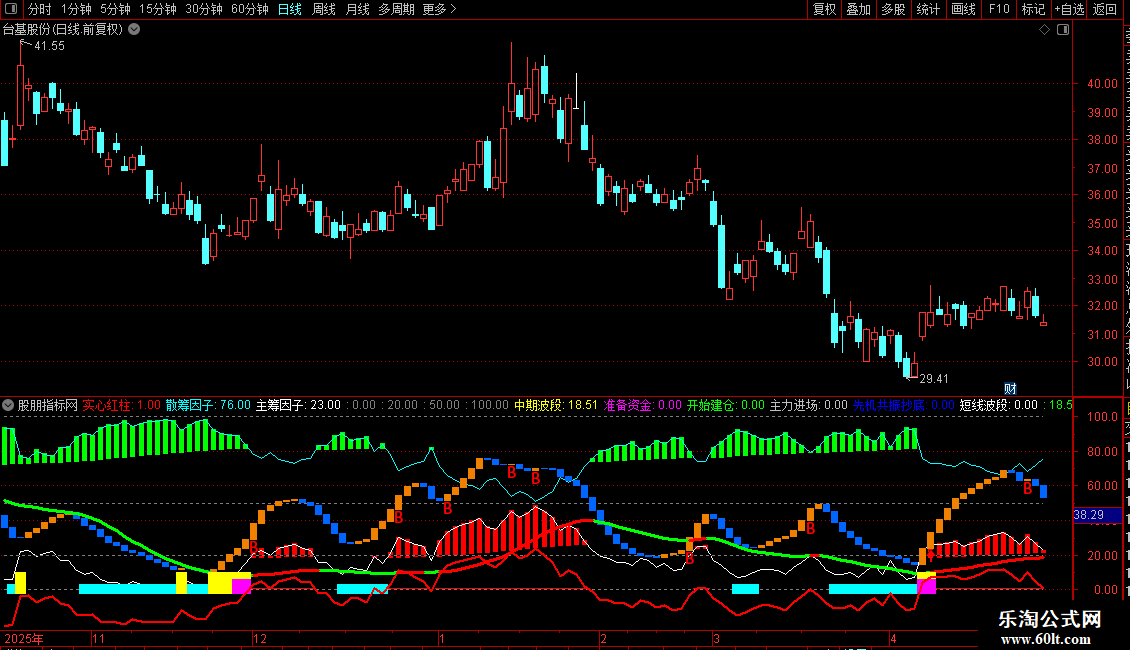The image size is (1130, 650).
Task: Click the 短线波段: 0.00 indicator label
Action: point(999,405)
